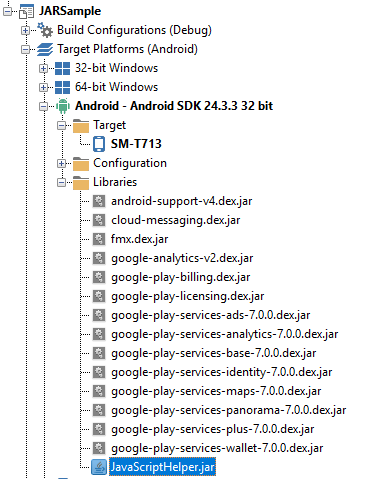Collapse the Libraries folder
Screen dimensions: 367x479
[x=61, y=182]
